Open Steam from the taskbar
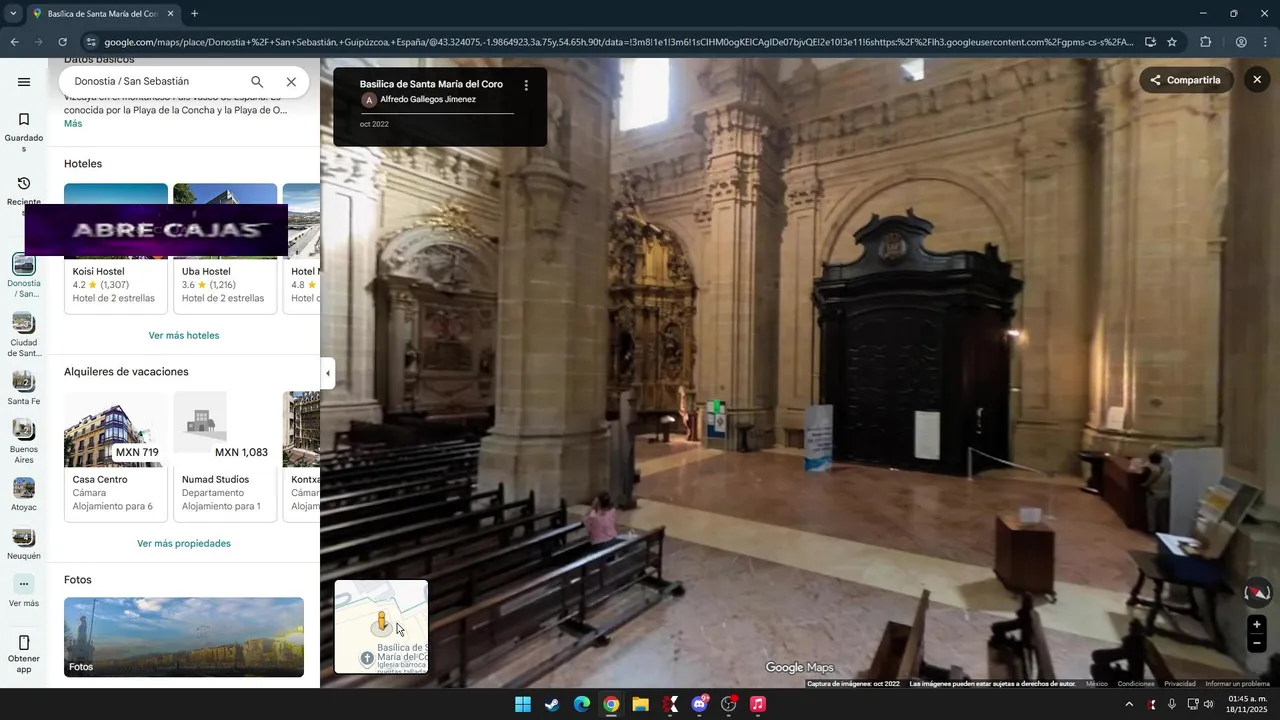This screenshot has height=720, width=1280. pos(552,704)
